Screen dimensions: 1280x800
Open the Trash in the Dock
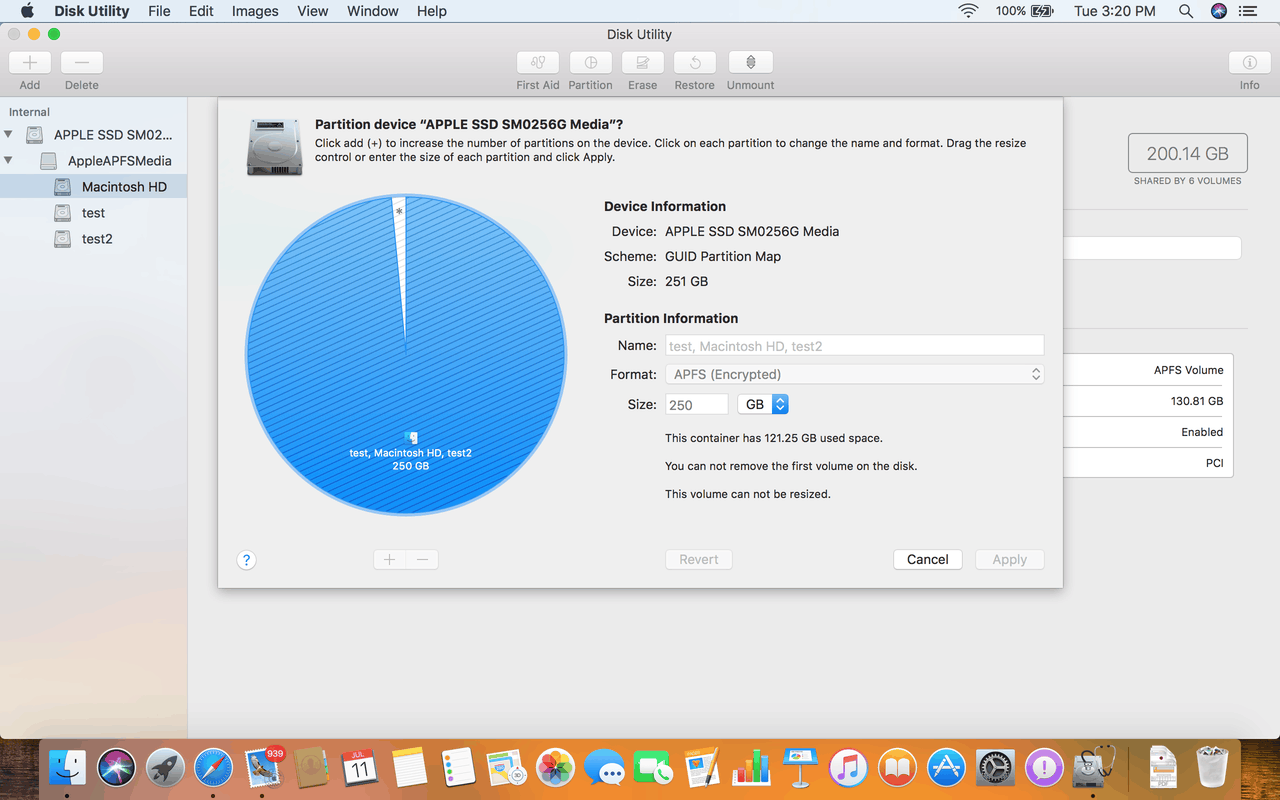(1212, 767)
